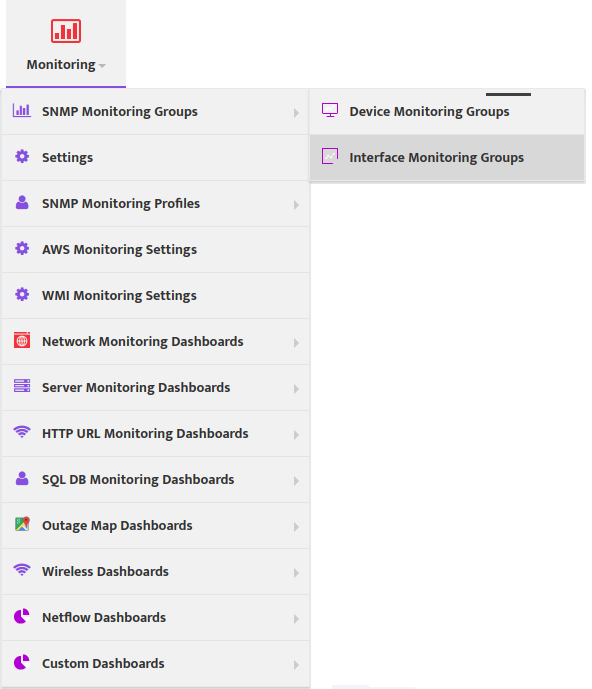
Task: Click the Wireless Dashboards wifi icon
Action: click(x=22, y=569)
